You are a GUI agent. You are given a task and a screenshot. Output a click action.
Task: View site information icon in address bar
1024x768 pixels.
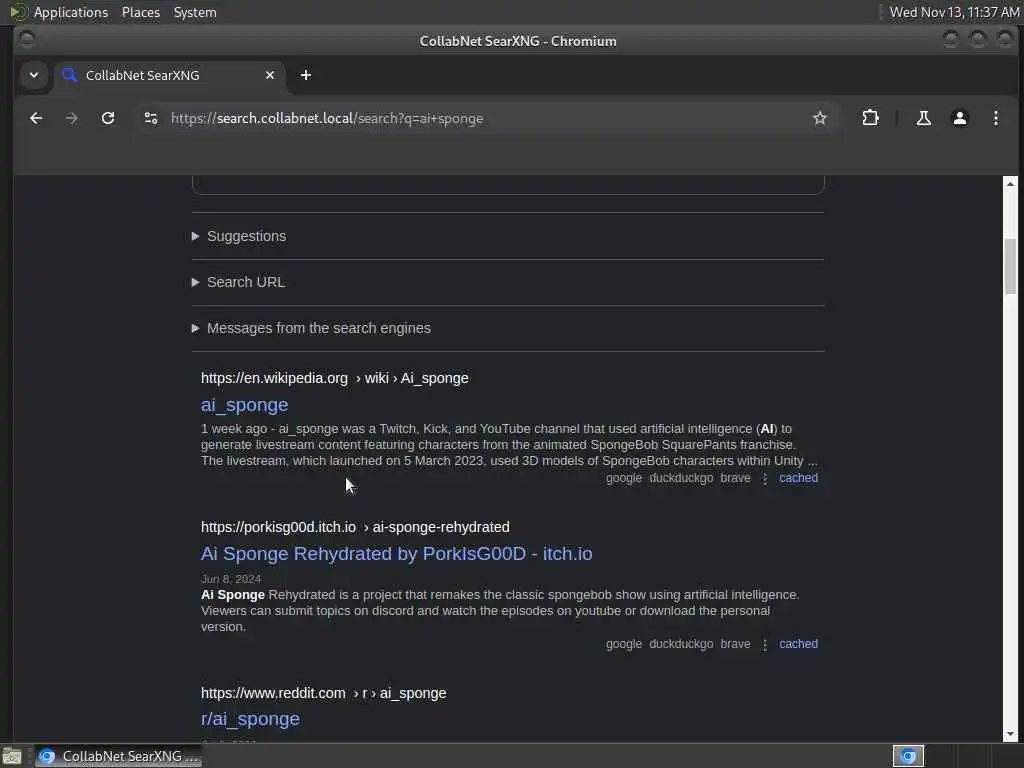click(x=151, y=118)
